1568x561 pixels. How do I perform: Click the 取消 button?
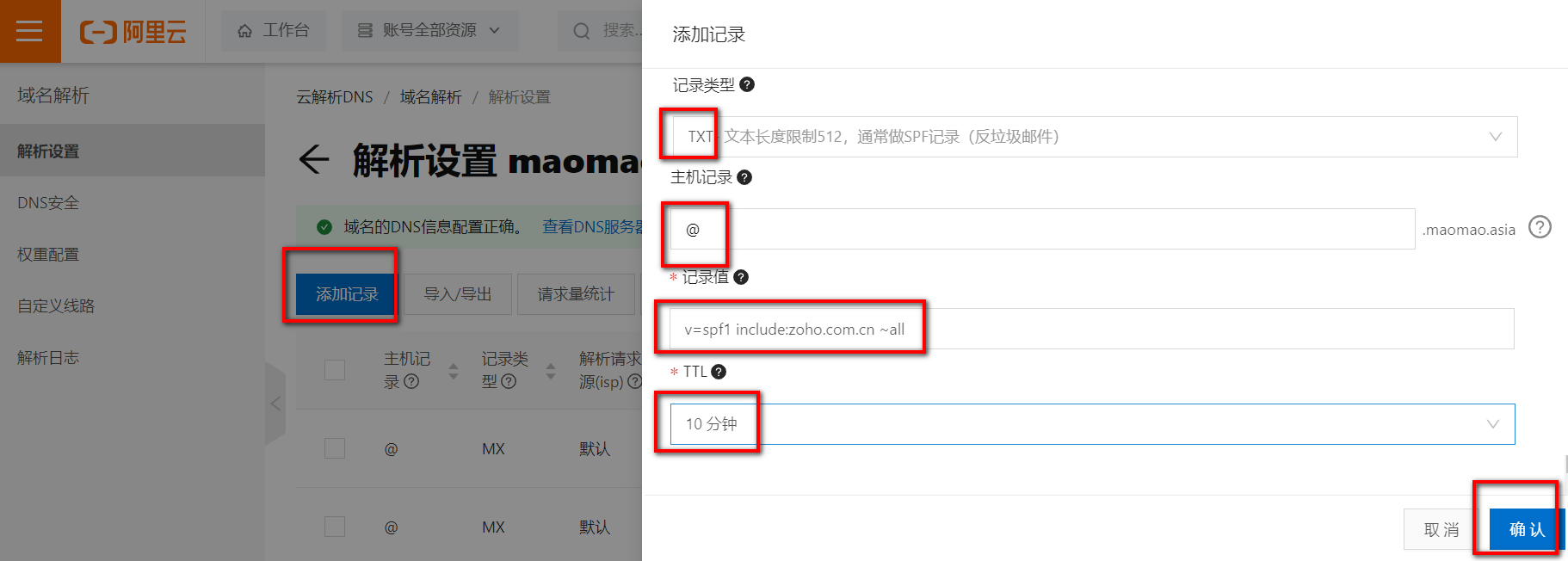pyautogui.click(x=1441, y=529)
